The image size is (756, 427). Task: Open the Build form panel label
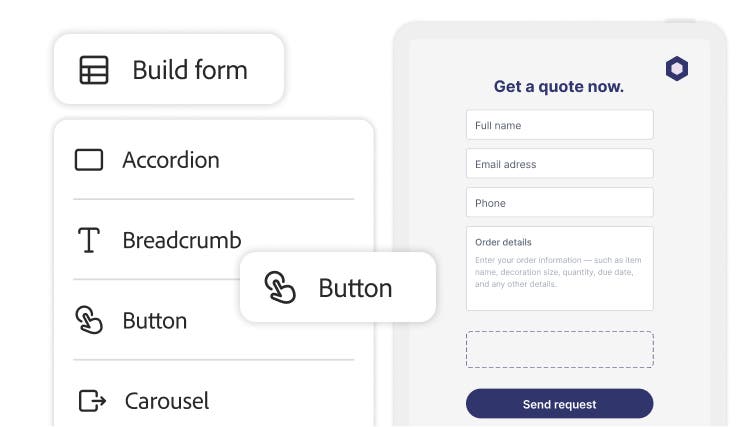coord(189,70)
